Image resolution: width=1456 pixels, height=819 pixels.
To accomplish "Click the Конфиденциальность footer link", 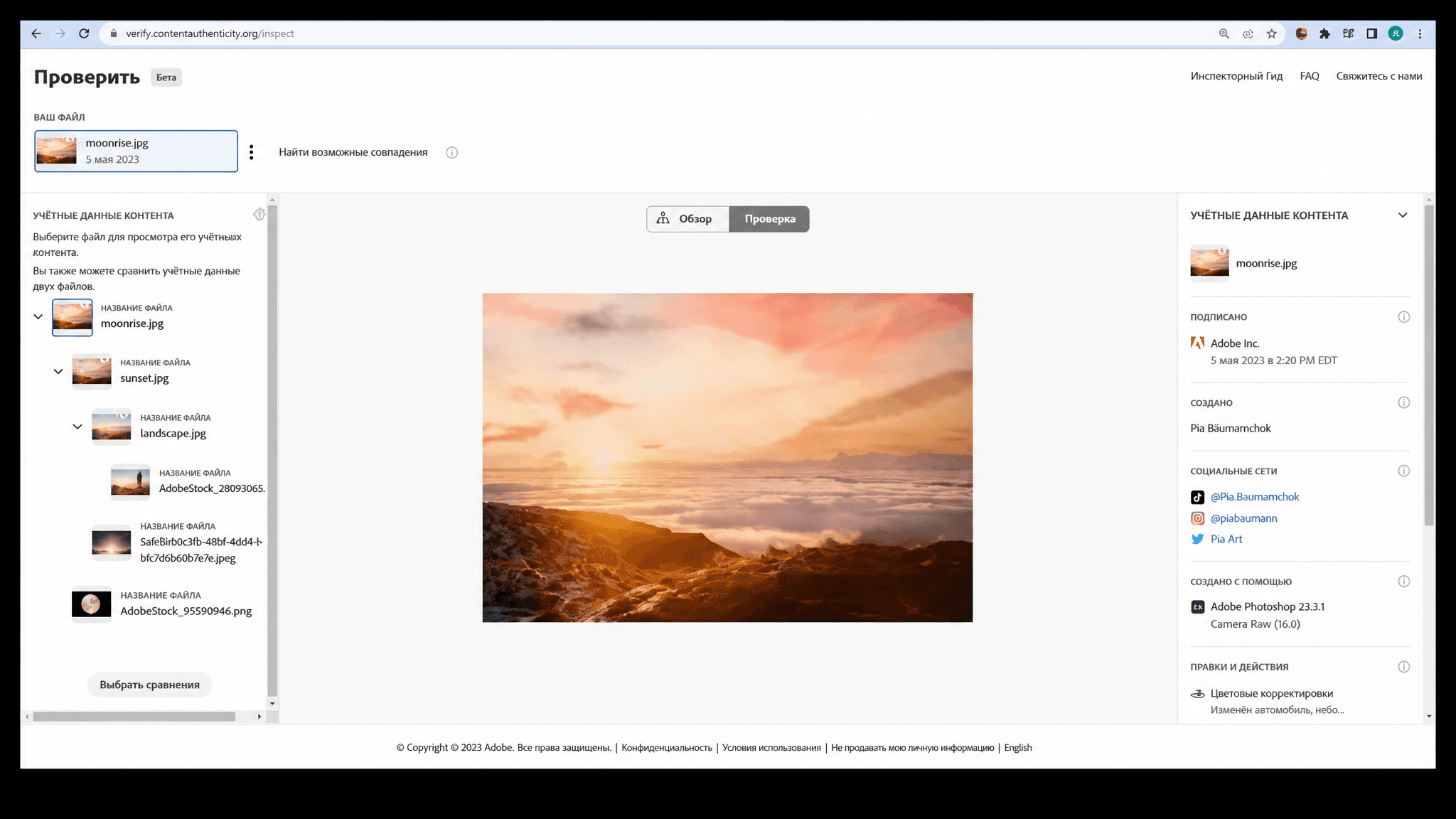I will [667, 747].
